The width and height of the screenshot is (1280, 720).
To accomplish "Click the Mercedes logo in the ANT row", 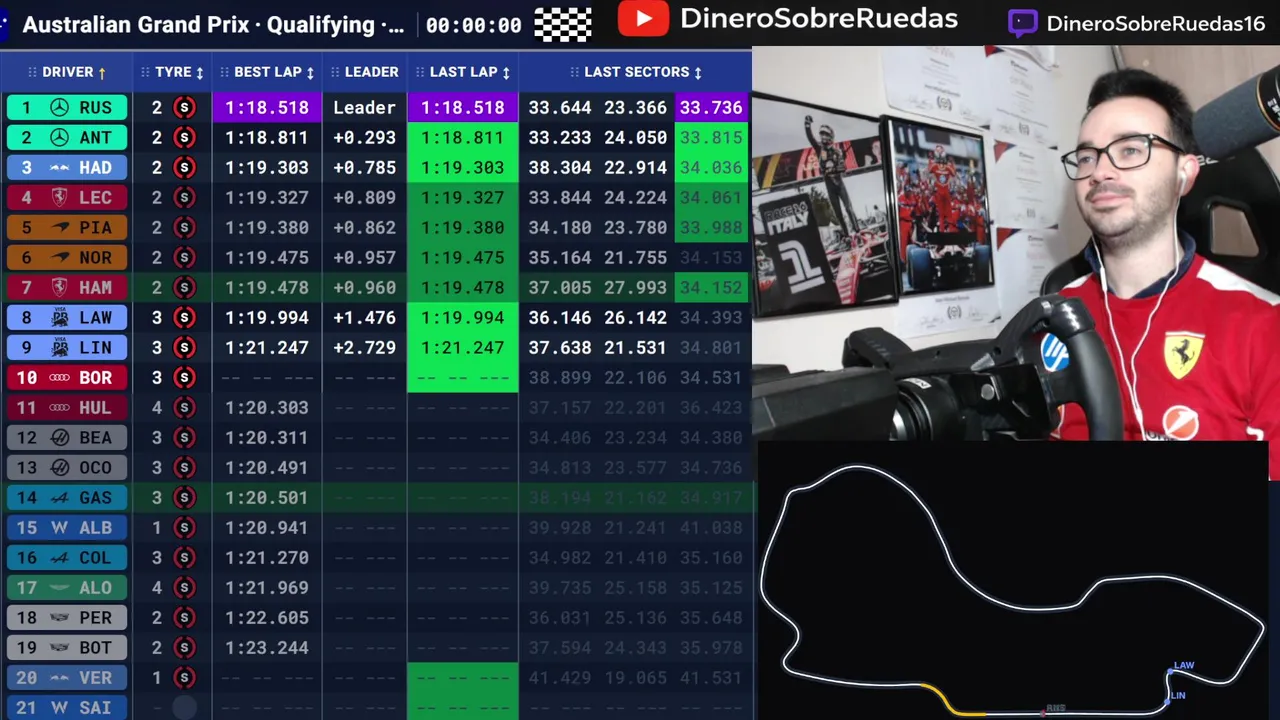I will tap(59, 137).
